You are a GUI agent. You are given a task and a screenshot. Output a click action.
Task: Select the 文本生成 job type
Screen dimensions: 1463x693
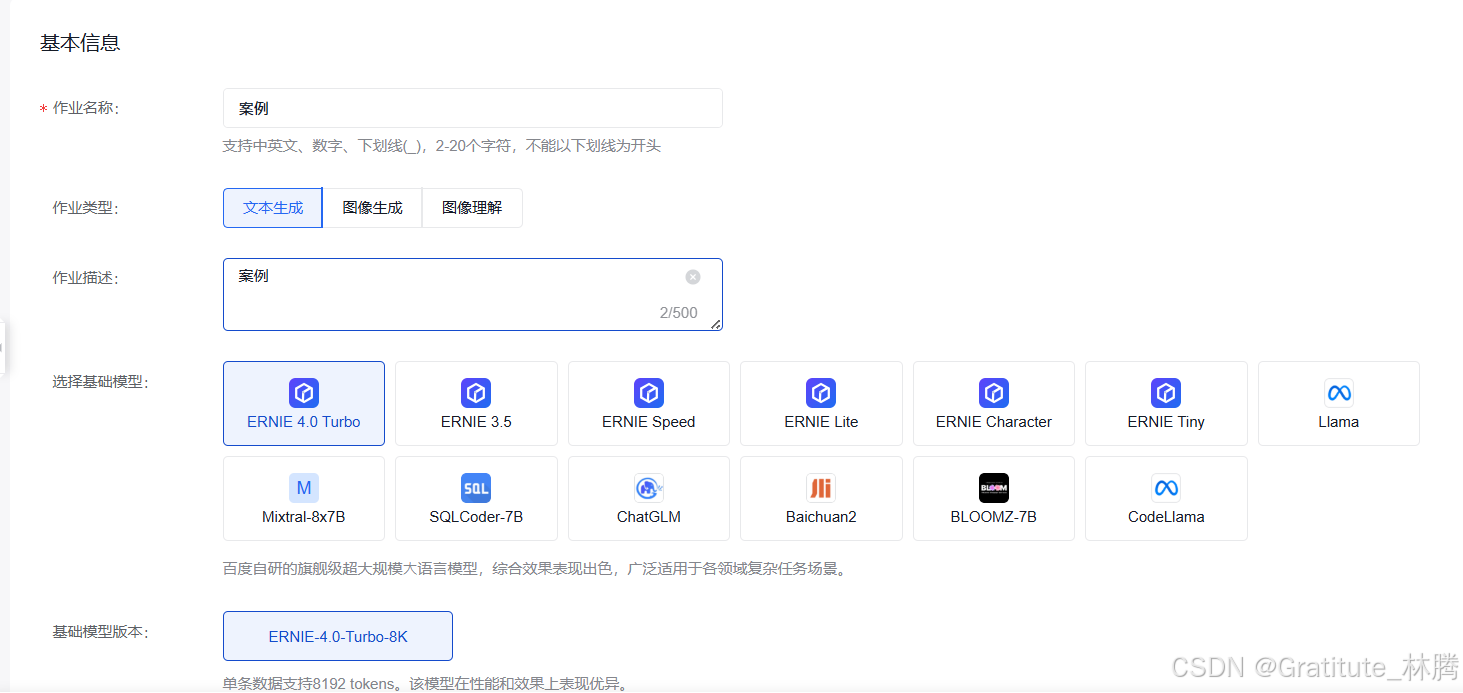tap(273, 208)
